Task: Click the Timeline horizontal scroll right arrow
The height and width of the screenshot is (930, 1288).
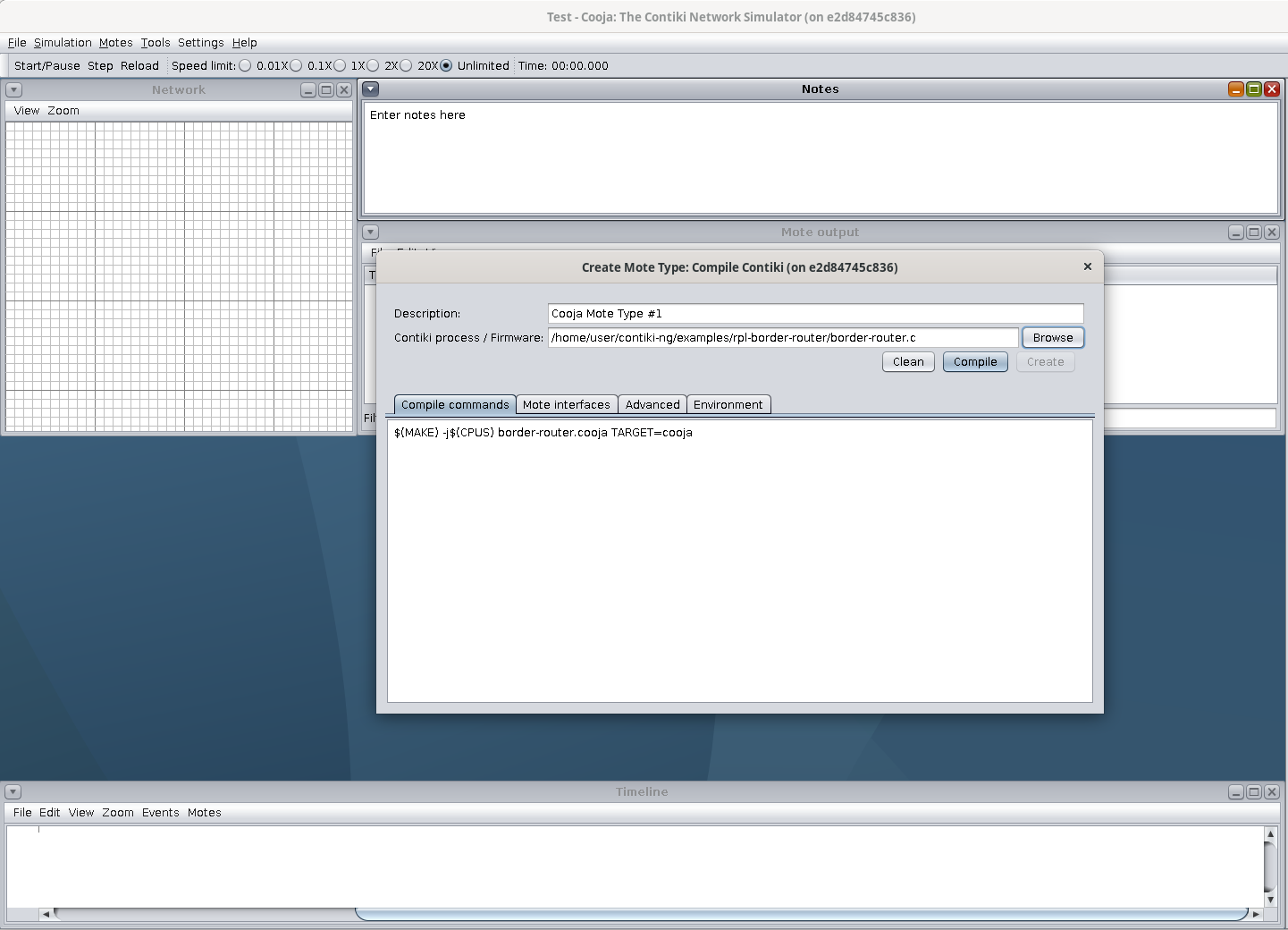Action: pyautogui.click(x=1256, y=914)
